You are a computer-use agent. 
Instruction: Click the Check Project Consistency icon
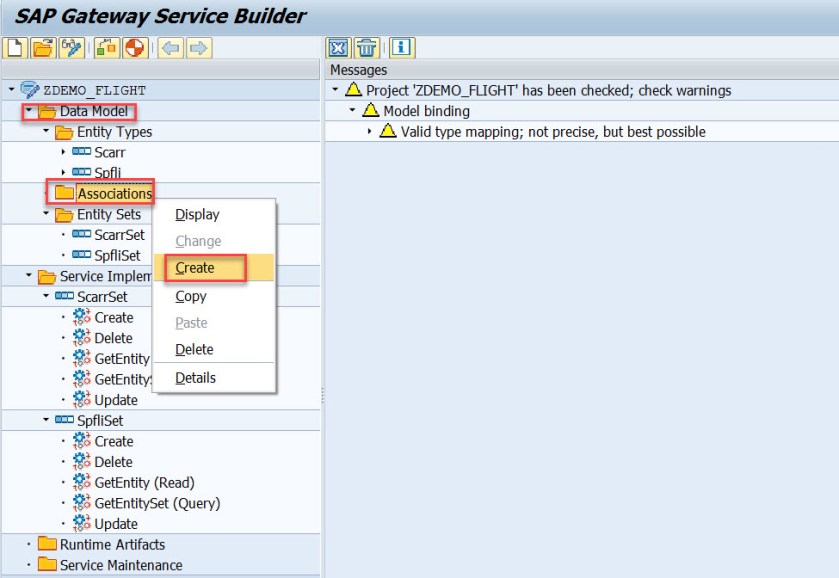pos(106,48)
